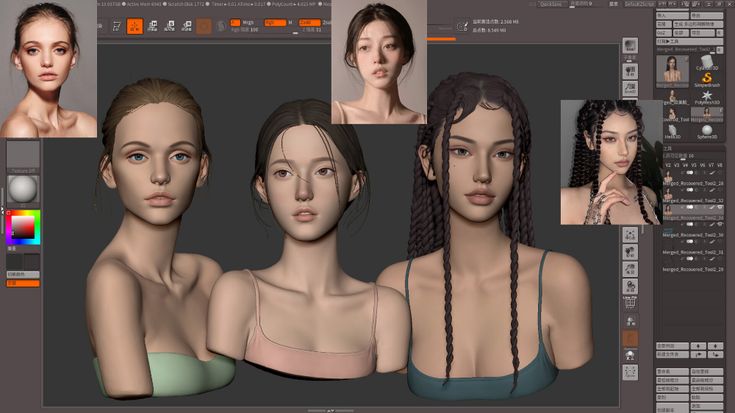Toggle the orange Zadd button
This screenshot has width=735, height=413.
(310, 23)
